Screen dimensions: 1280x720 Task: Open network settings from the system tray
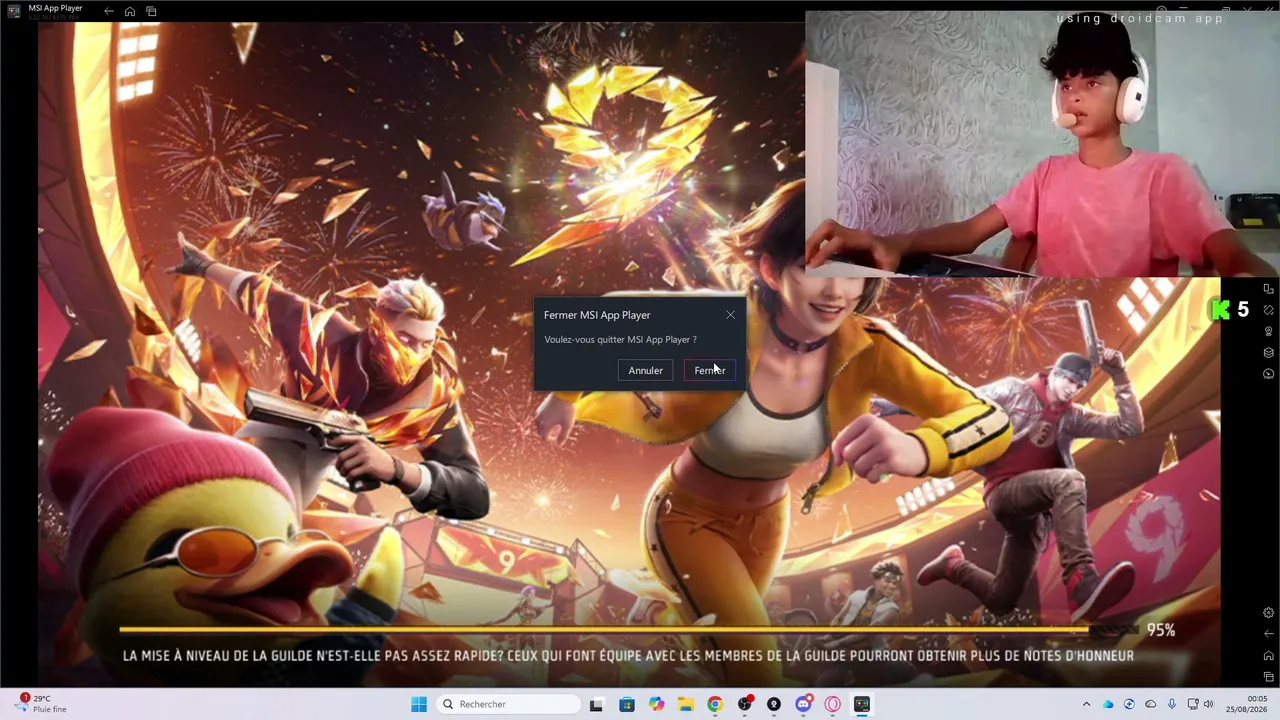tap(1193, 704)
